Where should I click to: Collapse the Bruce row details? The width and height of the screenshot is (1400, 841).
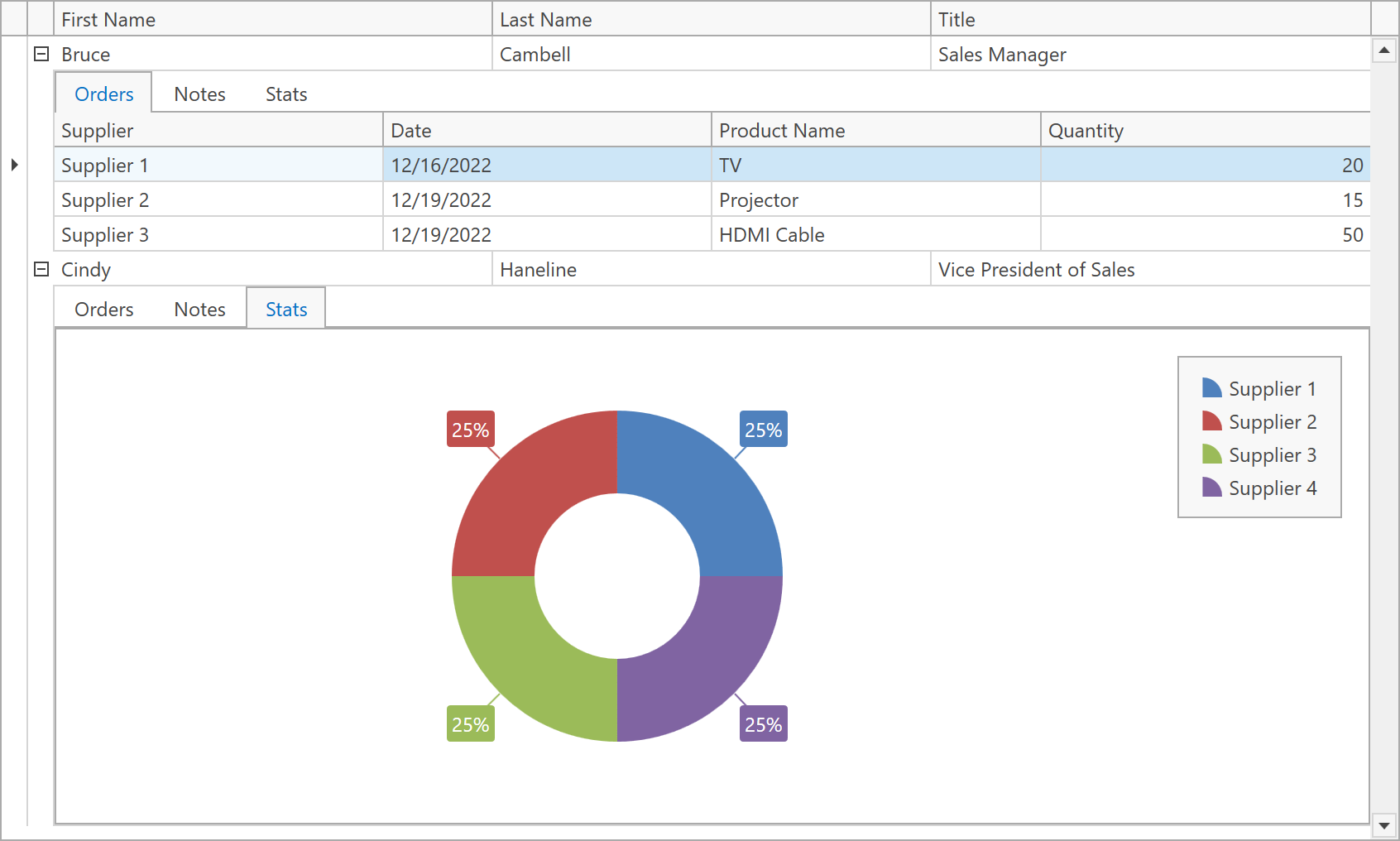coord(41,54)
